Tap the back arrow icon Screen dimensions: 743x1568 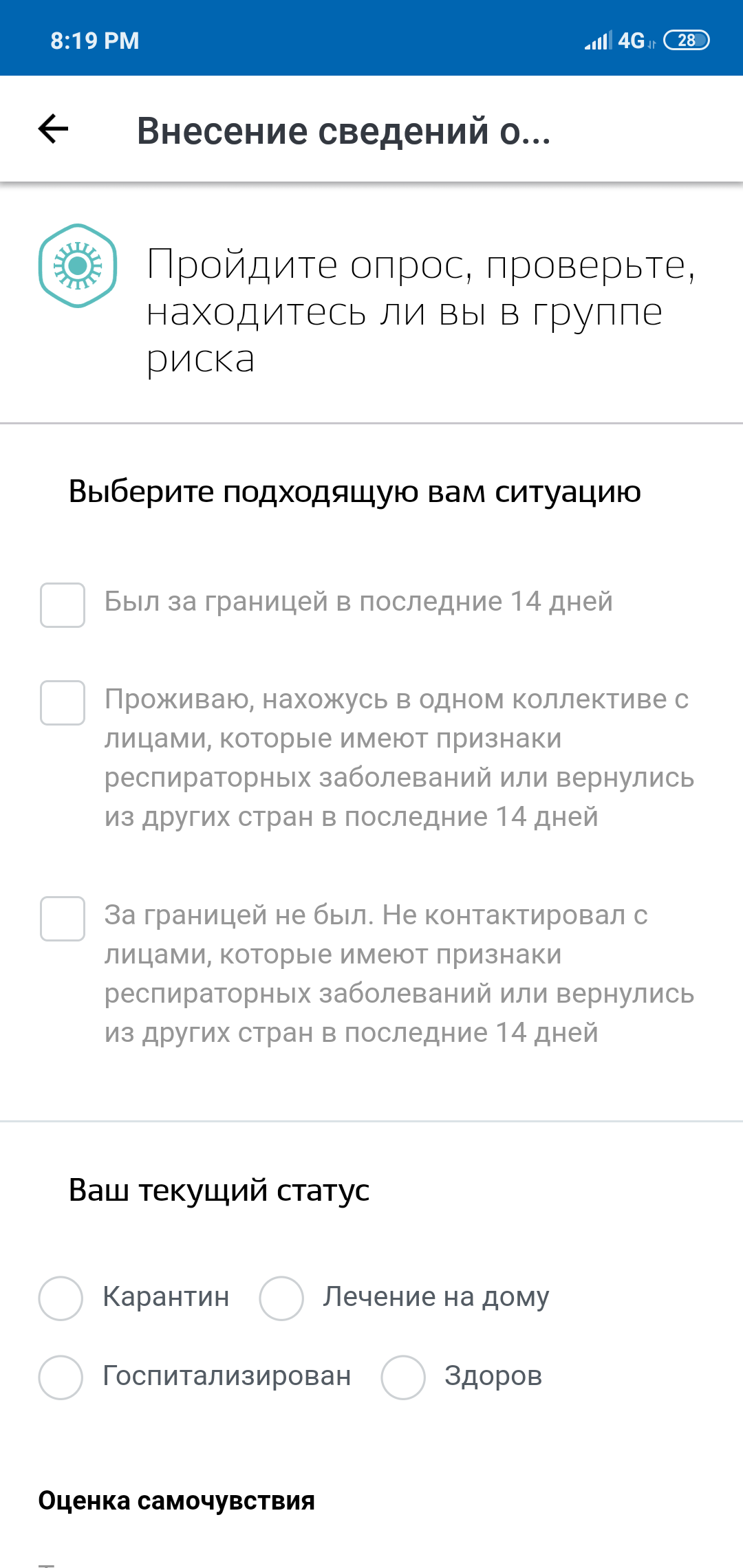click(x=53, y=129)
